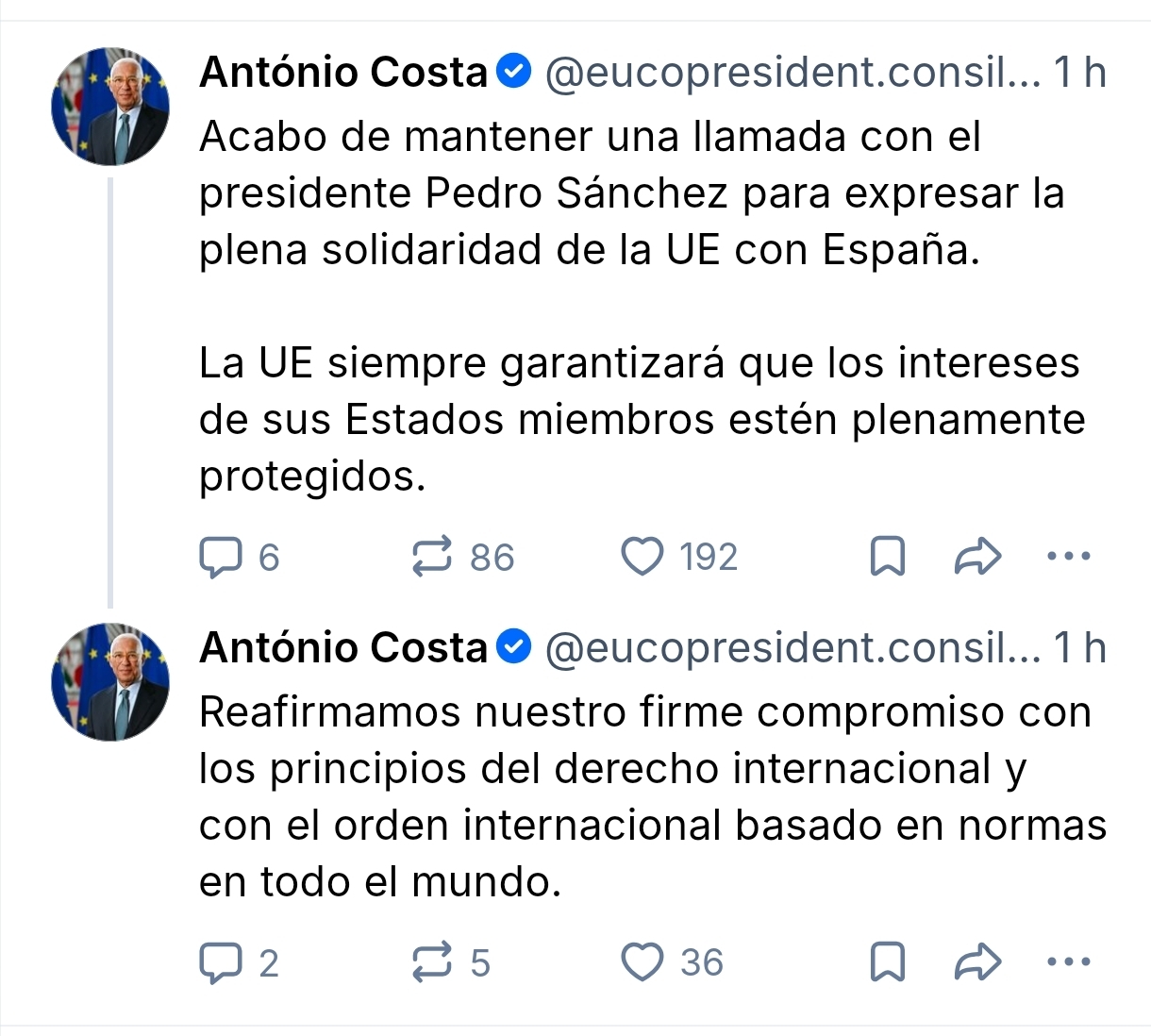Like the post with 192 likes
The height and width of the screenshot is (1036, 1151).
tap(642, 557)
